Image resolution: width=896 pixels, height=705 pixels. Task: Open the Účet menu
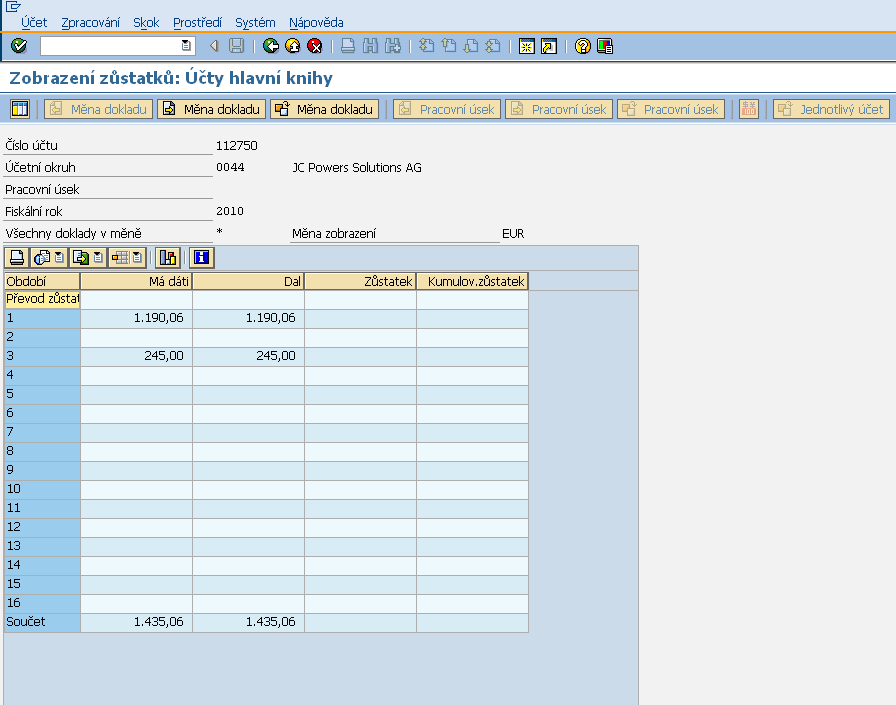coord(34,23)
